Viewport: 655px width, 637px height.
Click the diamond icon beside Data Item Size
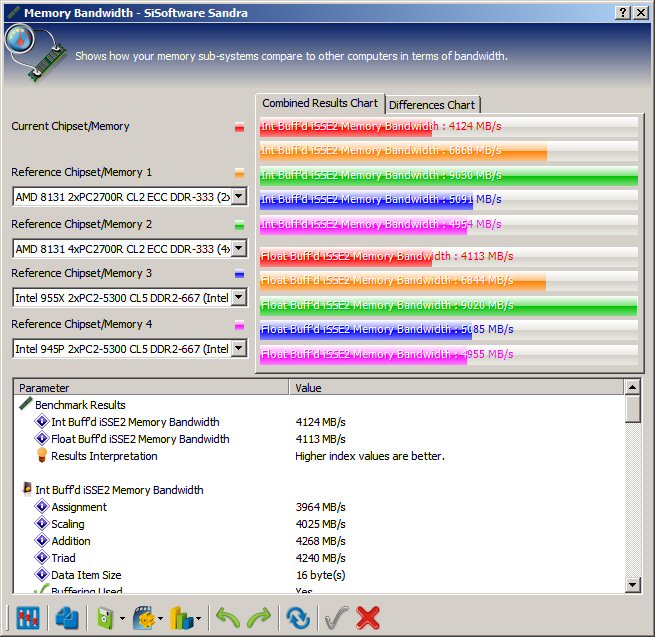[42, 574]
